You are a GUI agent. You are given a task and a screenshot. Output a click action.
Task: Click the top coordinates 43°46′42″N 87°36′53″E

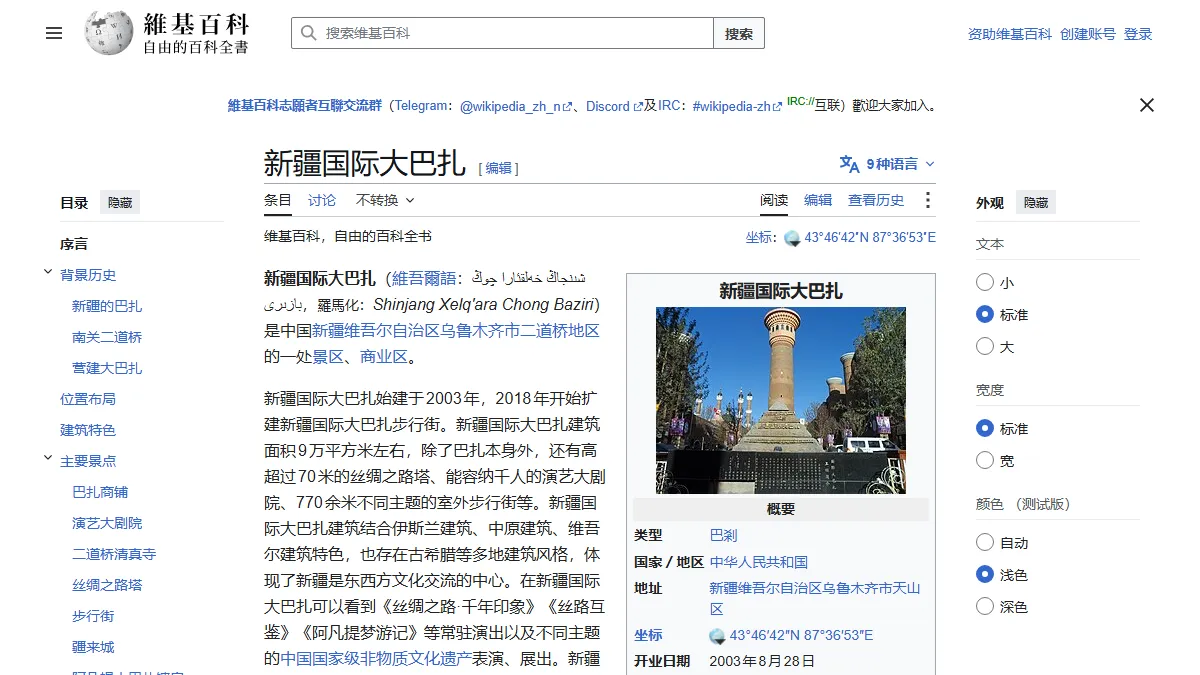pyautogui.click(x=870, y=238)
